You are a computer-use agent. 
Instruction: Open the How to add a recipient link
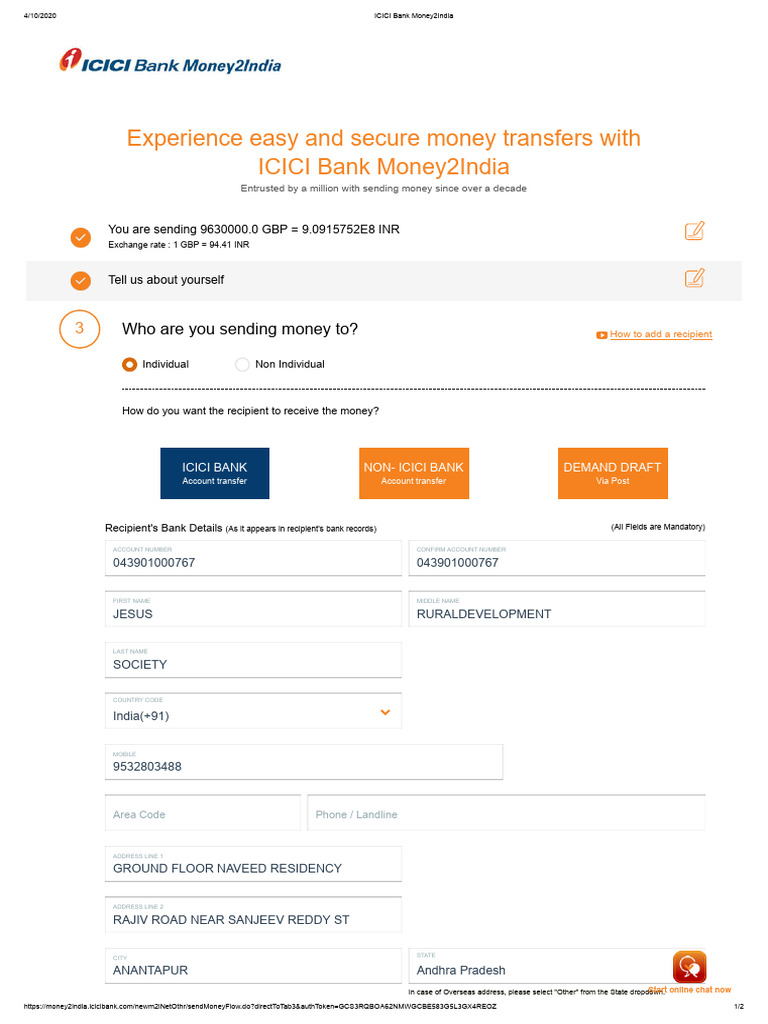661,334
